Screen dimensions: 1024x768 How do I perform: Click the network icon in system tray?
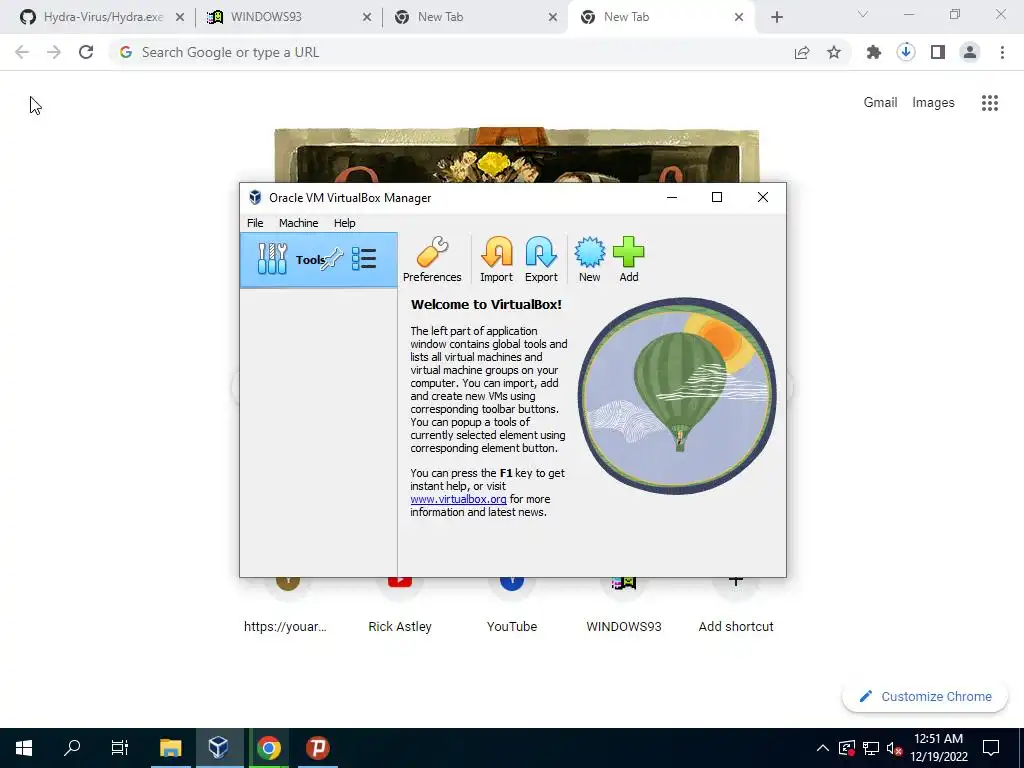point(871,748)
